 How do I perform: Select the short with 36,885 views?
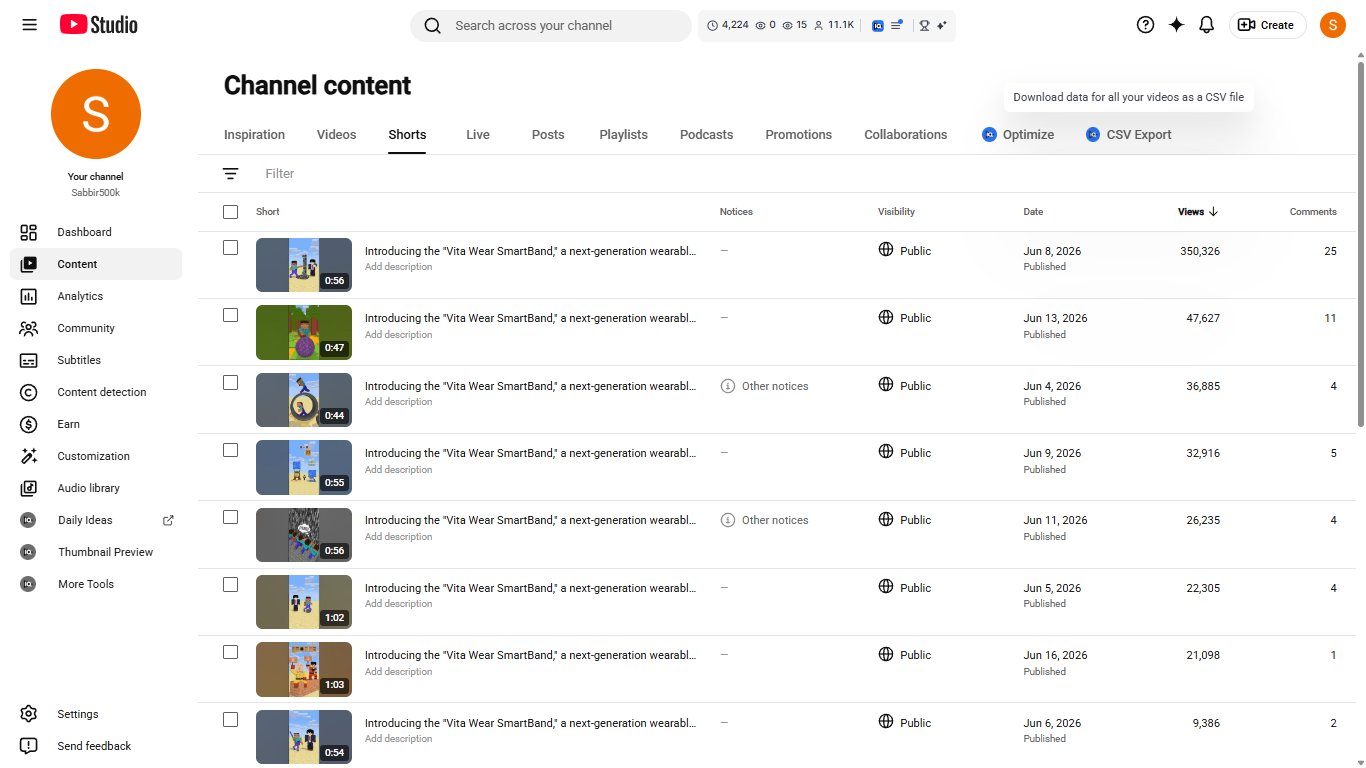click(x=231, y=383)
